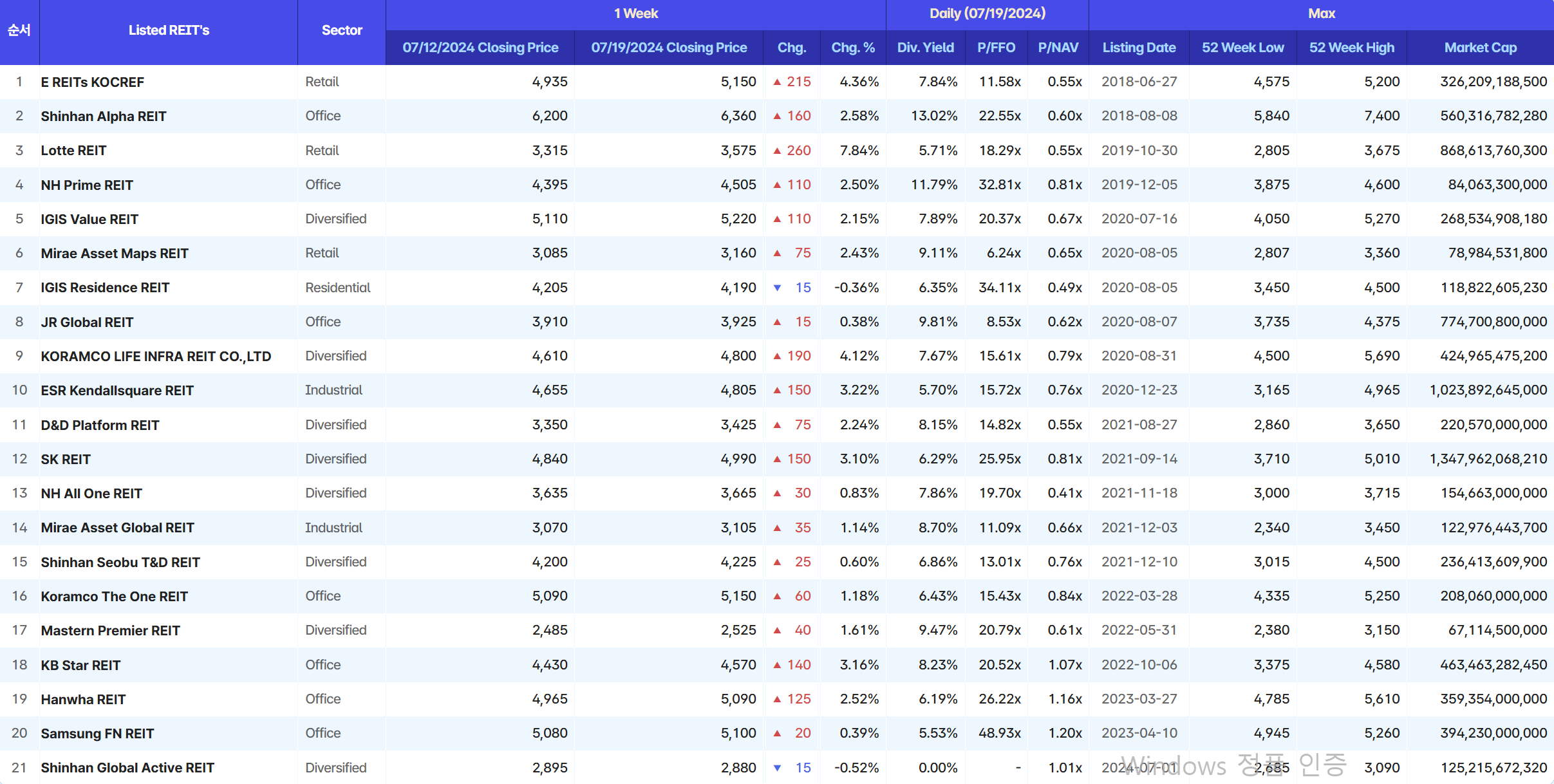
Task: Click the blue down arrow in Shinhan Global Active REIT row
Action: 777,768
